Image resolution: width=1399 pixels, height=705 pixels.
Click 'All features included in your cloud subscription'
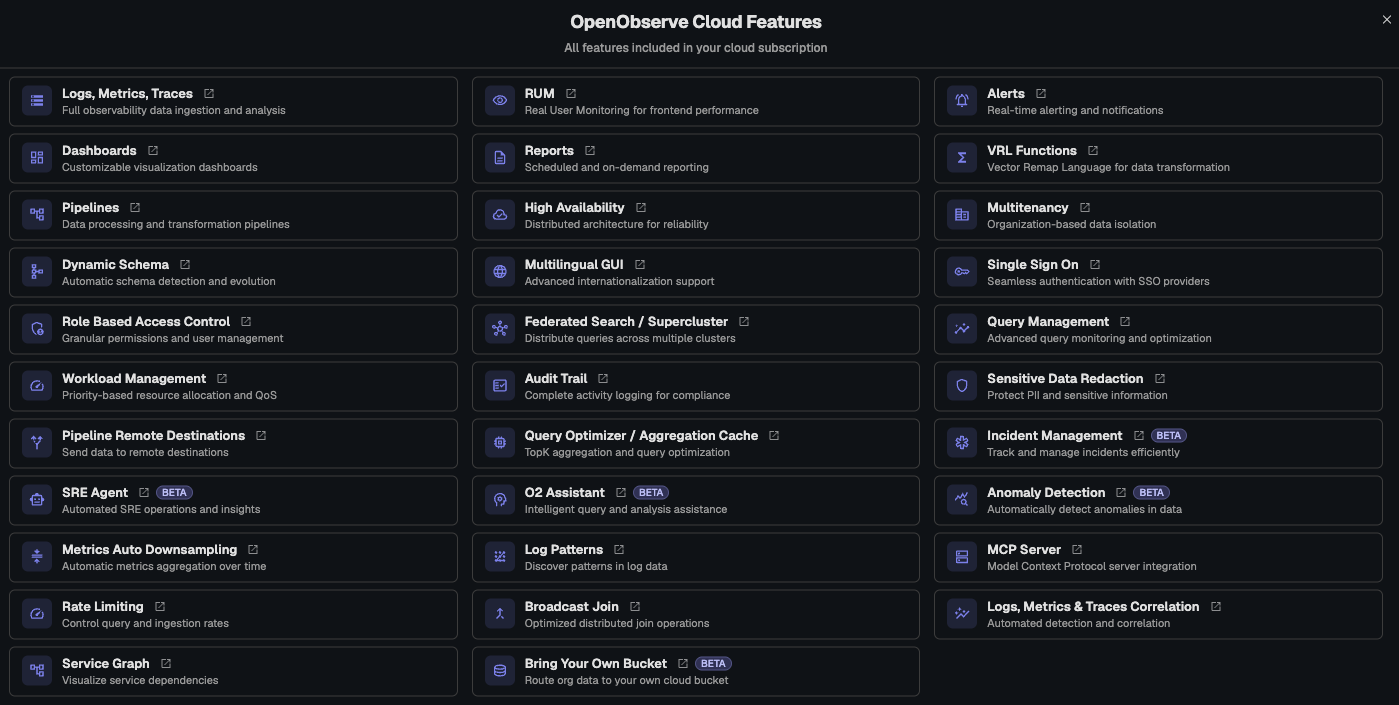coord(696,48)
